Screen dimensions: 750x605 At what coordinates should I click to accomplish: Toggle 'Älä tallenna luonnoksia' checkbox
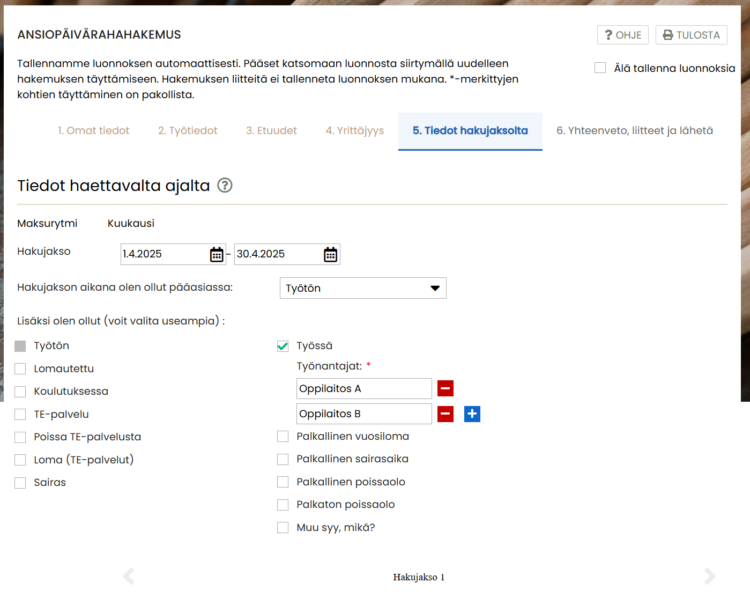pyautogui.click(x=600, y=67)
